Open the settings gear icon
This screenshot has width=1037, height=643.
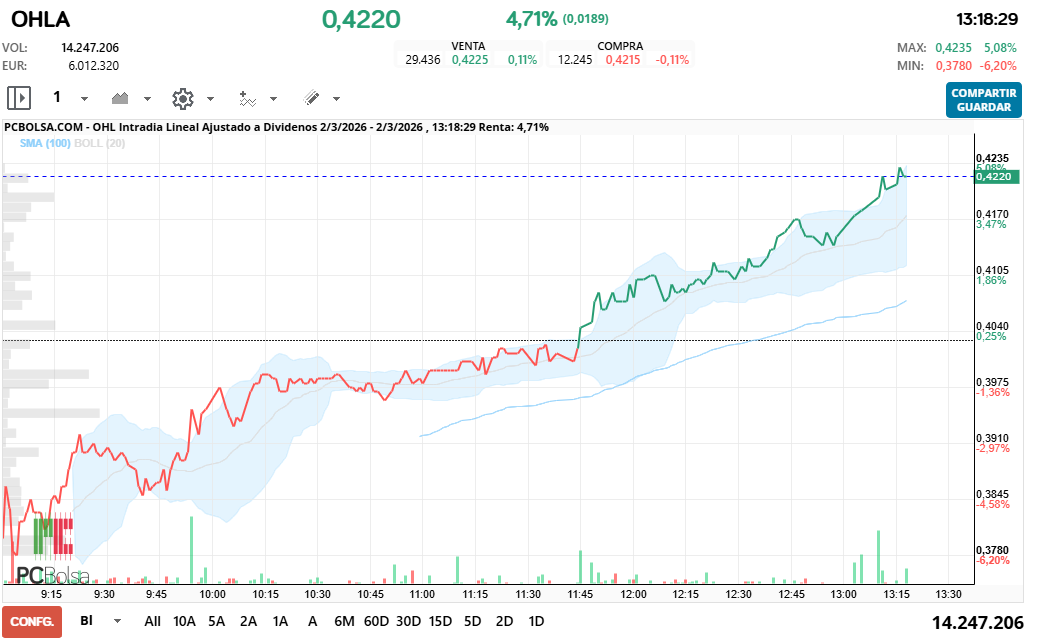click(182, 98)
